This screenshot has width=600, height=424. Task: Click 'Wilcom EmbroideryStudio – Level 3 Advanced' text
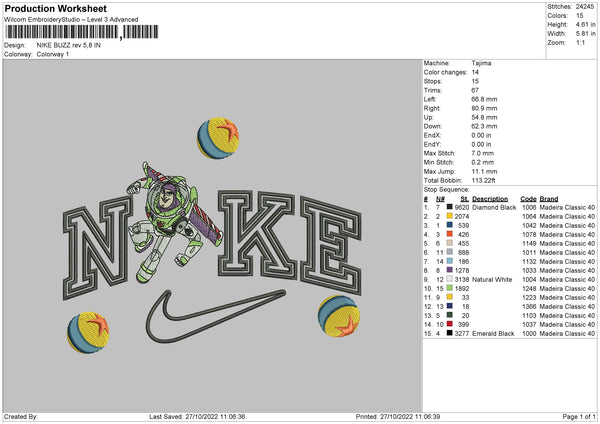click(x=71, y=20)
